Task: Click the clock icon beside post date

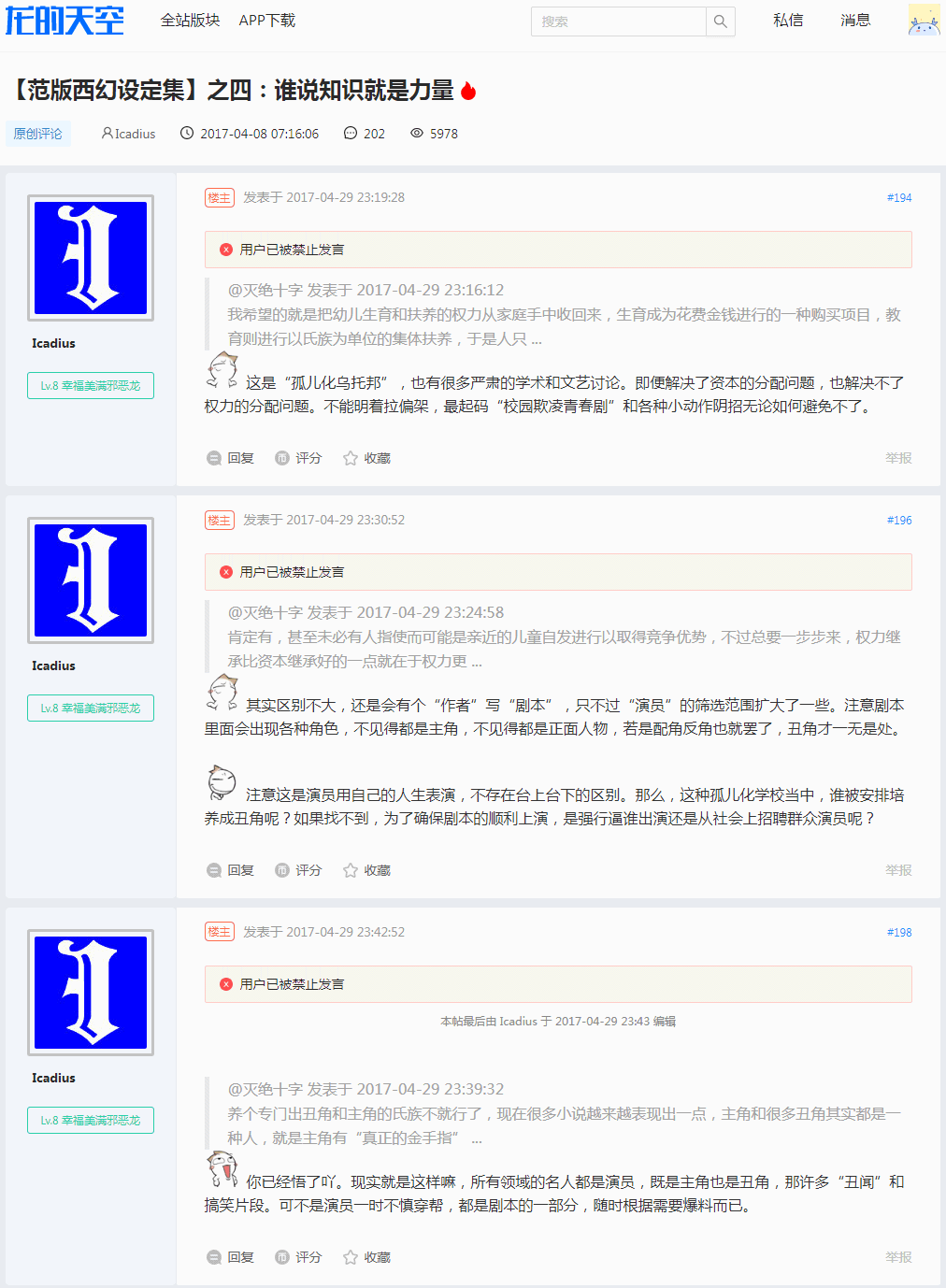Action: (x=187, y=134)
